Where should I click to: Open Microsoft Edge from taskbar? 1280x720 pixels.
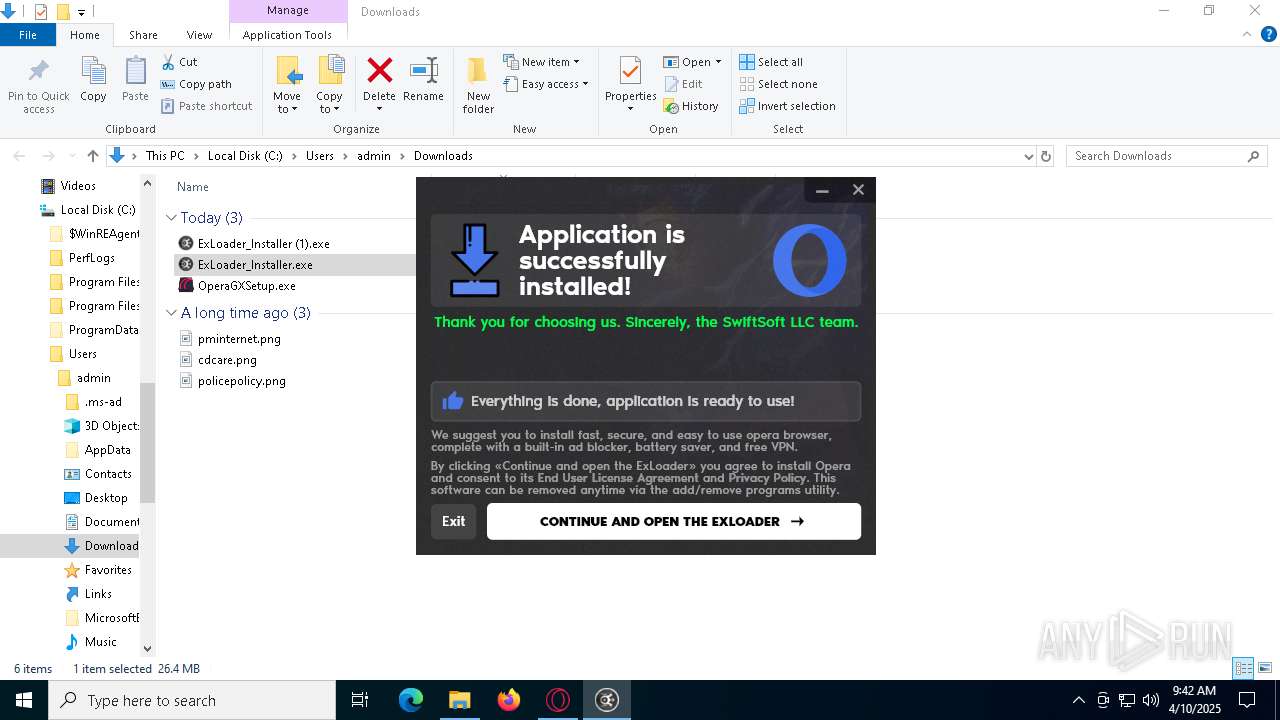pos(411,700)
